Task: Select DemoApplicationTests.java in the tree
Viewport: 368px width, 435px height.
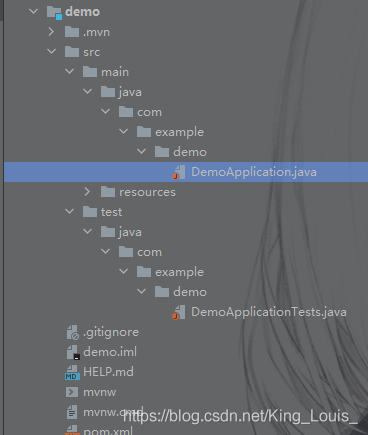Action: pos(269,312)
